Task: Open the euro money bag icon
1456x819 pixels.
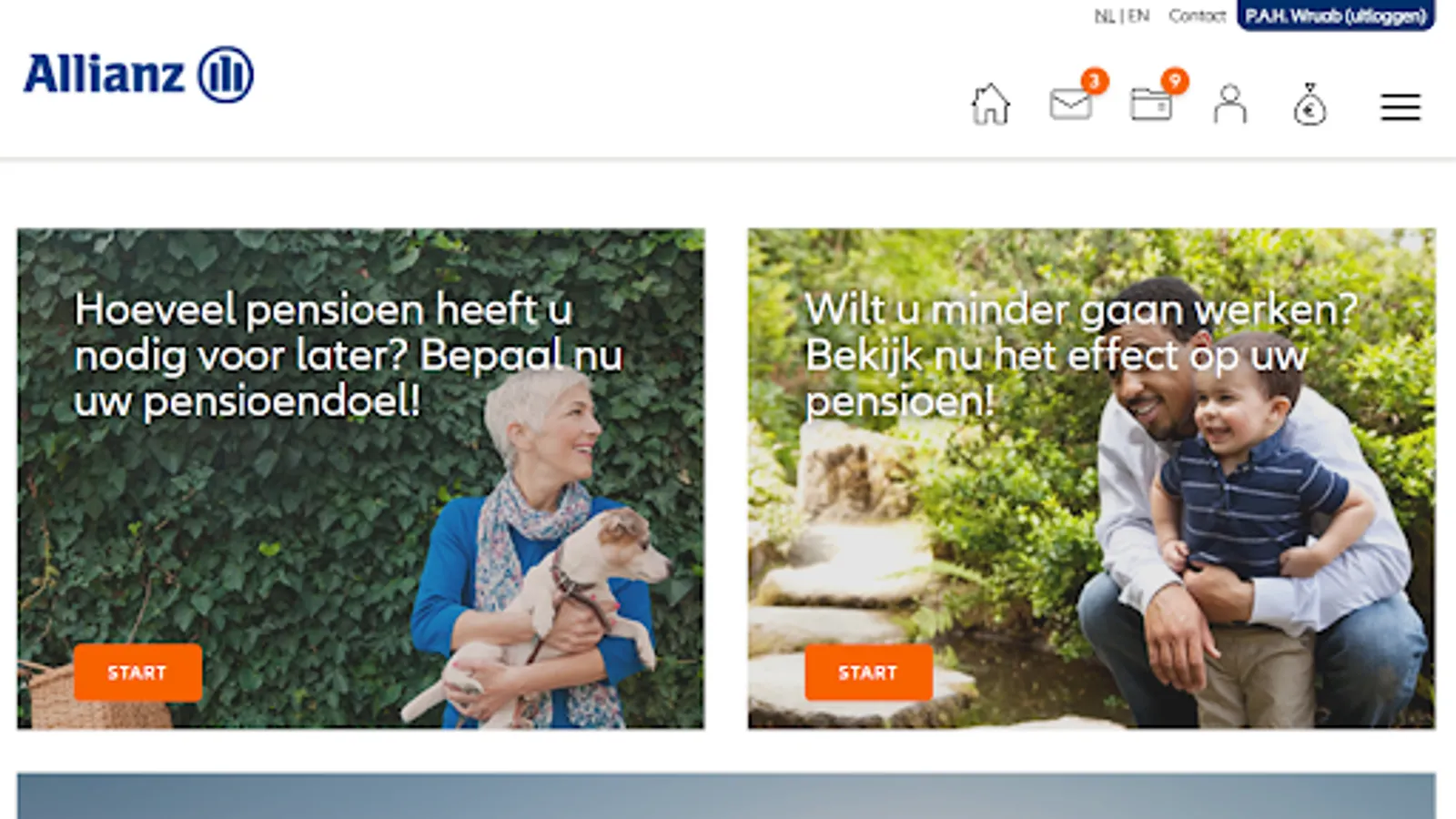Action: [1309, 105]
